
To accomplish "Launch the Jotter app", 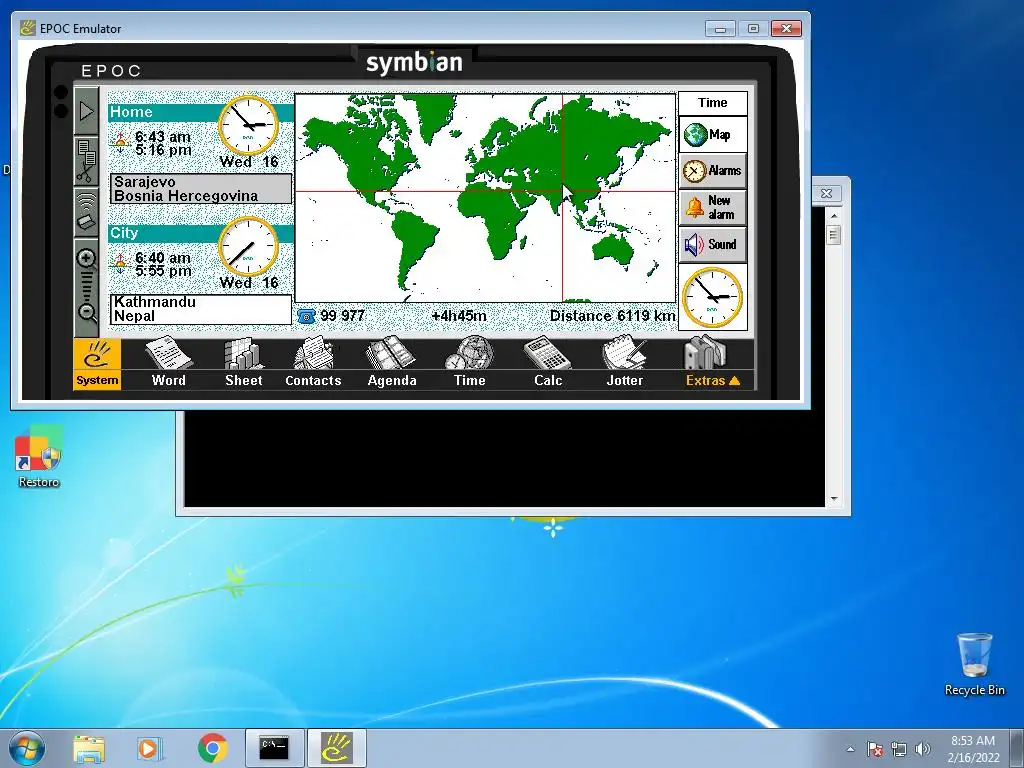I will pyautogui.click(x=625, y=363).
